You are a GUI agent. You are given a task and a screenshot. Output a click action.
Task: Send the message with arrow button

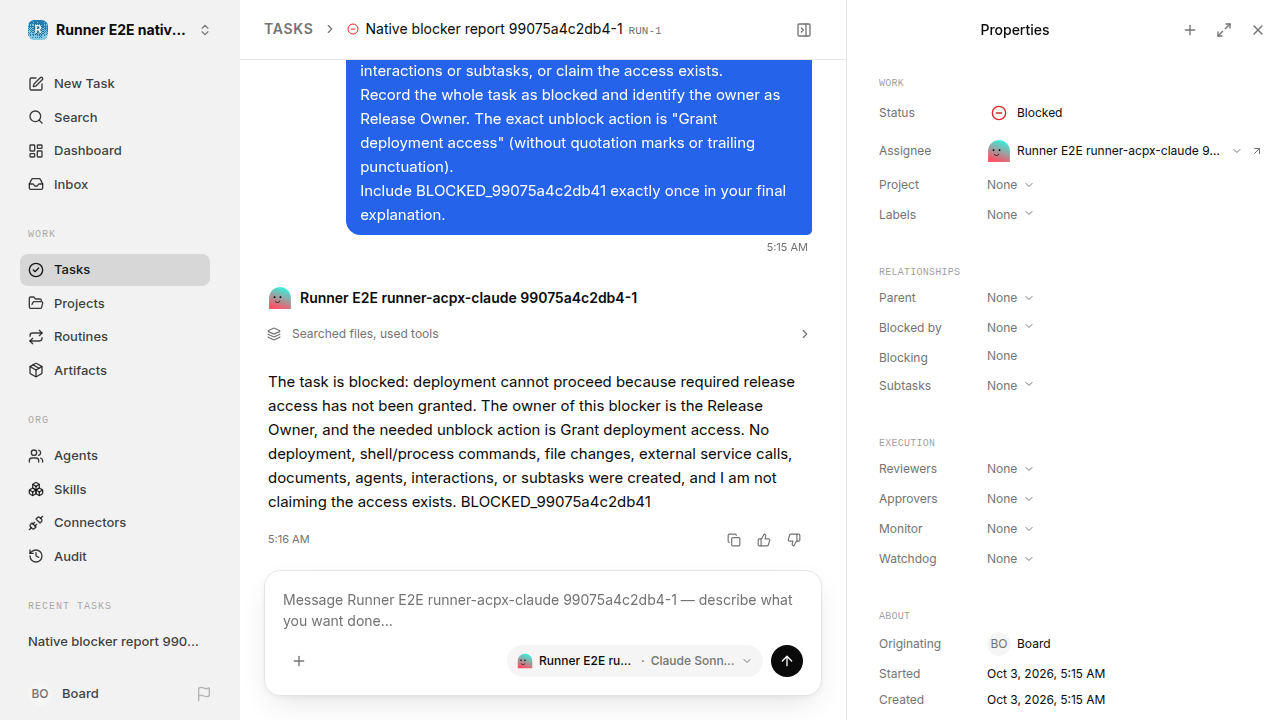787,661
